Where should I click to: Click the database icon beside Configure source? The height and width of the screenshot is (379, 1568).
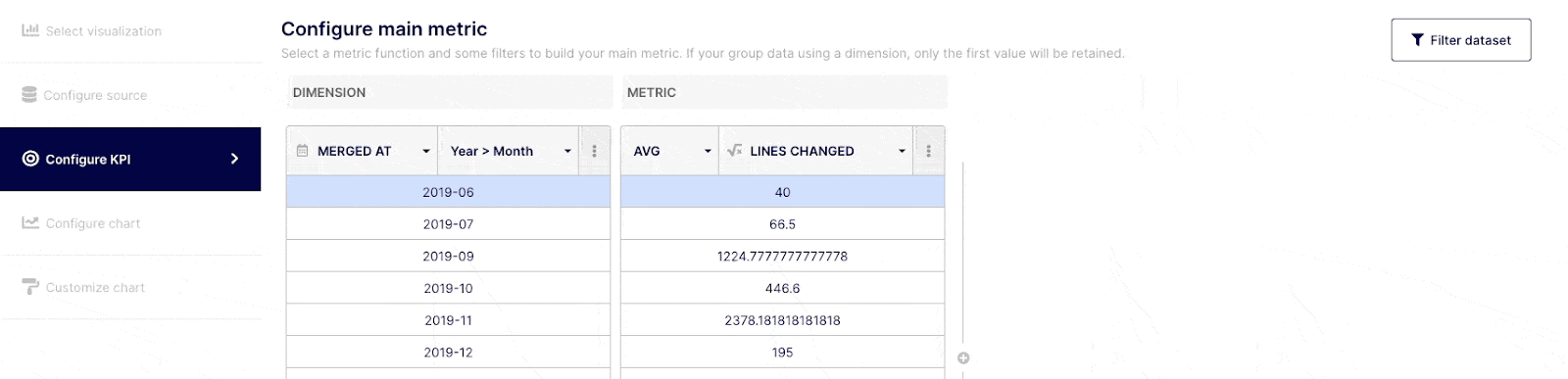29,94
